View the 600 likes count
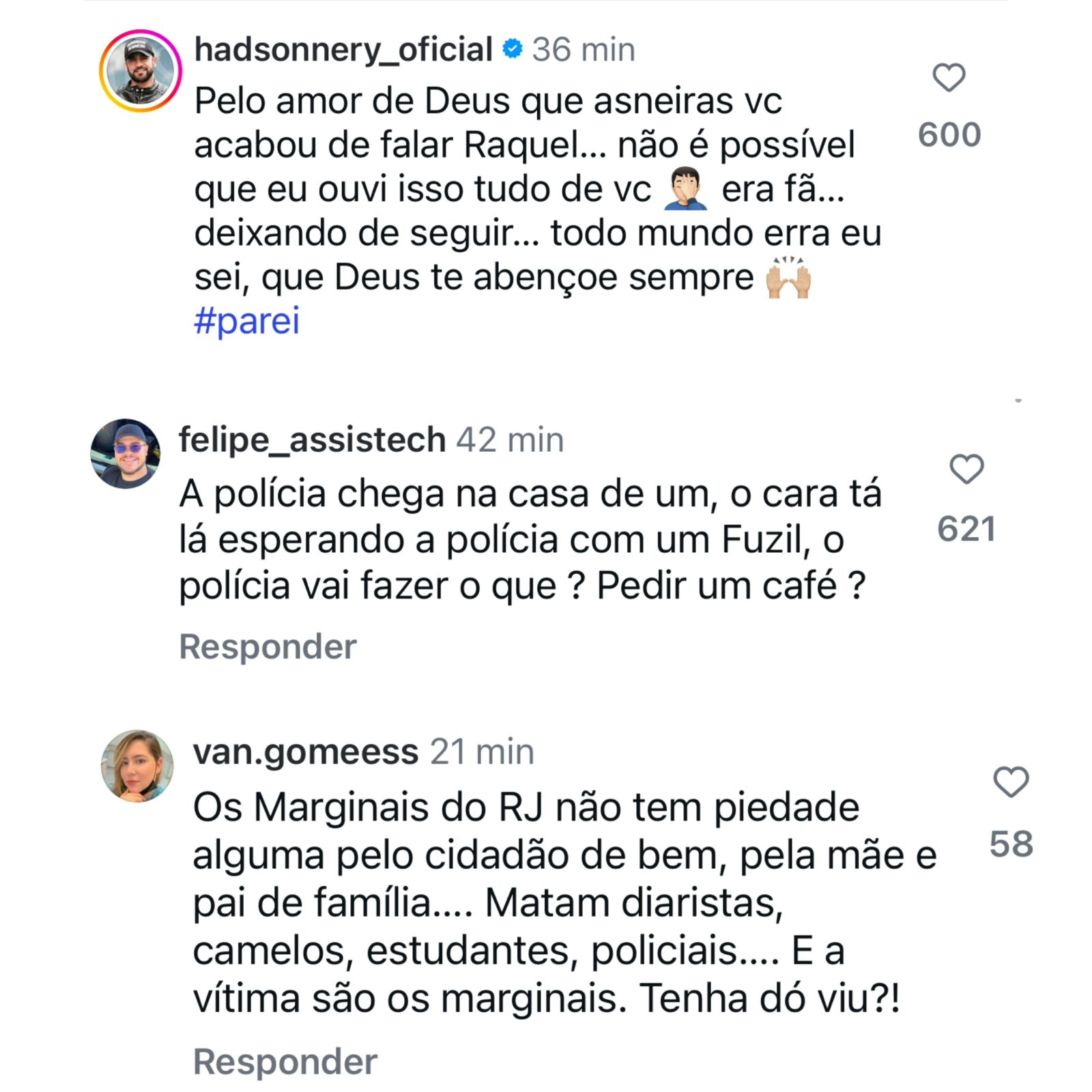The width and height of the screenshot is (1092, 1092). pyautogui.click(x=949, y=134)
